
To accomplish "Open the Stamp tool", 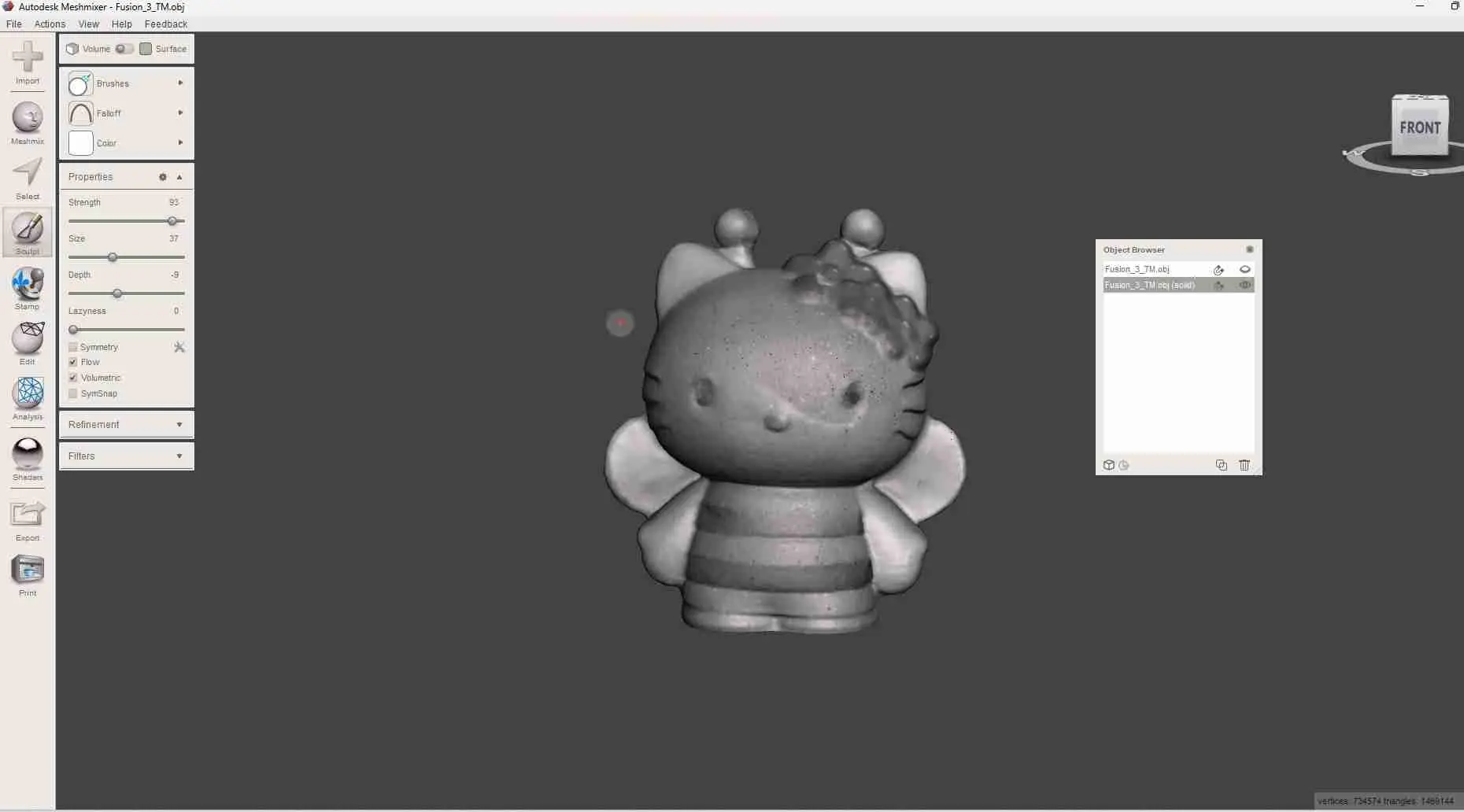I will pyautogui.click(x=28, y=287).
